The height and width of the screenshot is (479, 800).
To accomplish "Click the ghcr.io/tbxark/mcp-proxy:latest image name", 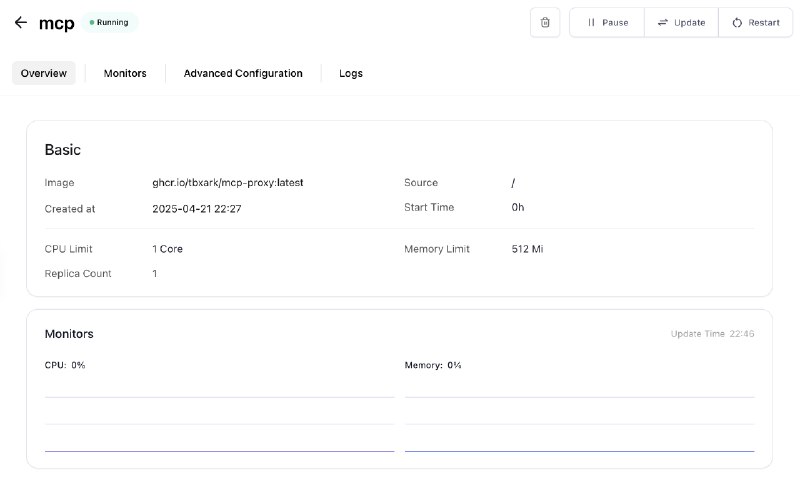I will [x=227, y=183].
